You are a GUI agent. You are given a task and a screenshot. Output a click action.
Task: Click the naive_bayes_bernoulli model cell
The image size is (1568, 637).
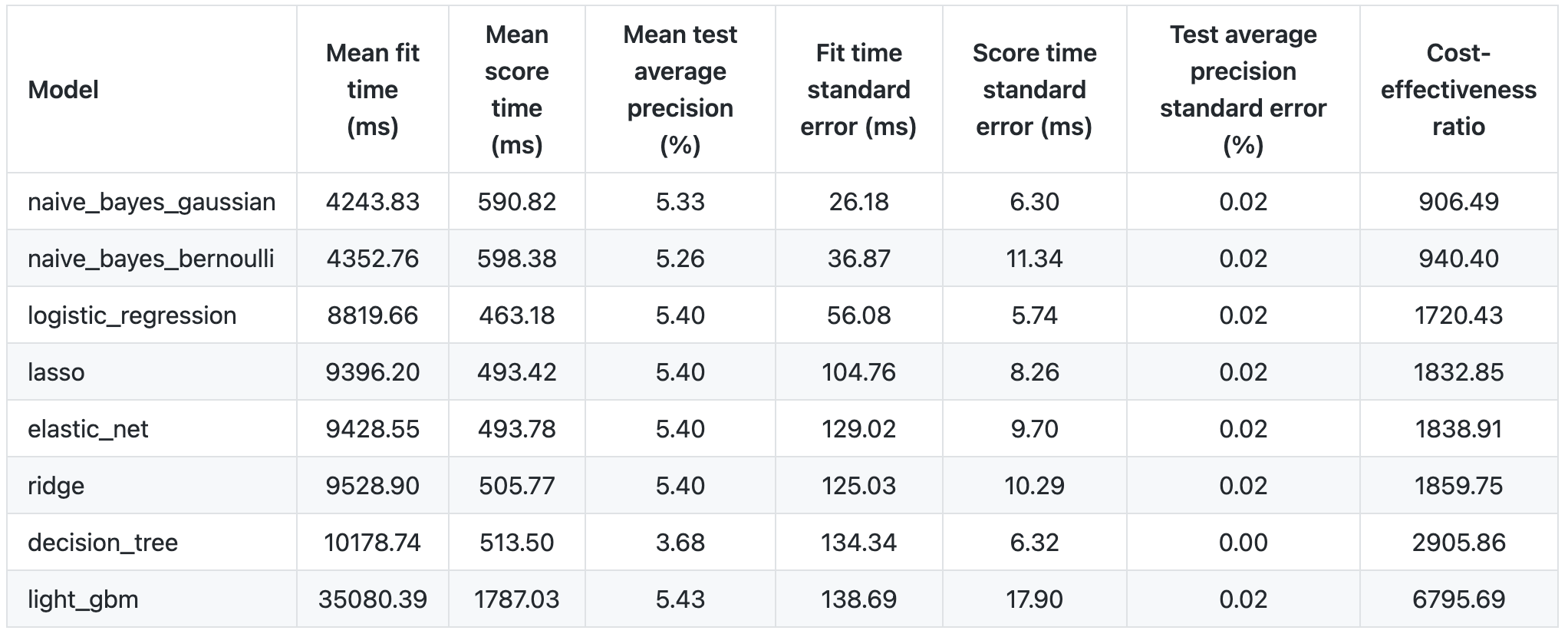pos(150,259)
